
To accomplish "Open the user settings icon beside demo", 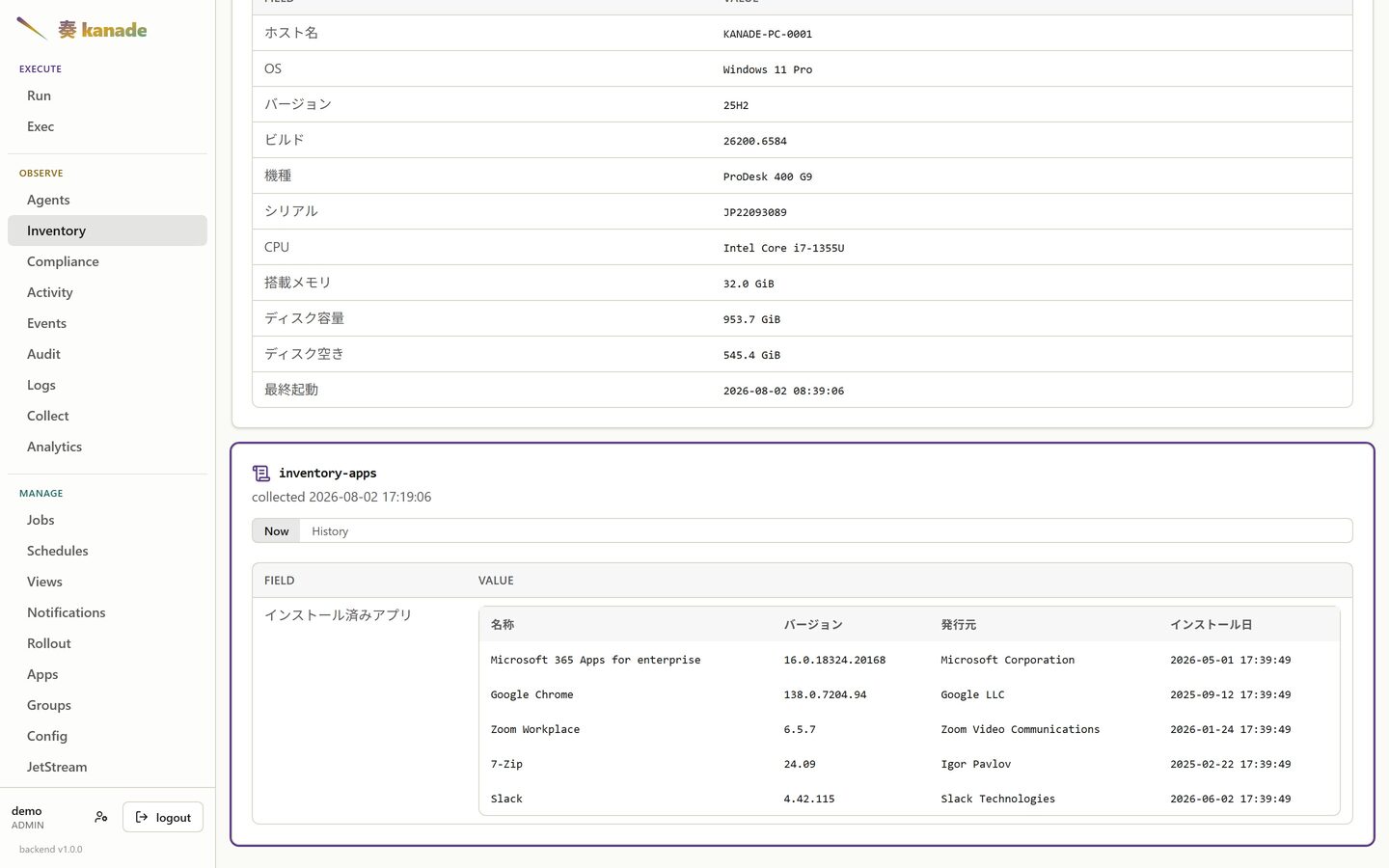I will (101, 817).
